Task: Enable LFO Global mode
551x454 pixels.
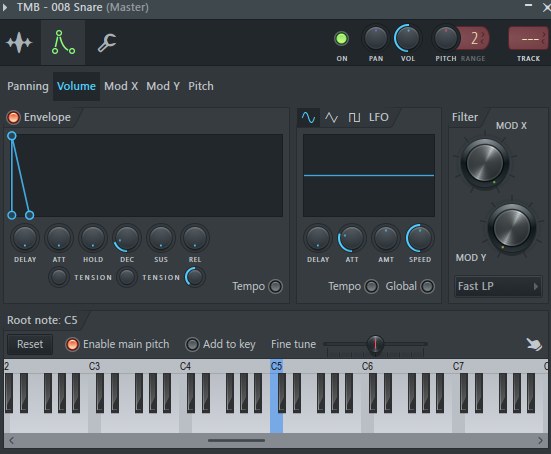Action: click(x=427, y=286)
